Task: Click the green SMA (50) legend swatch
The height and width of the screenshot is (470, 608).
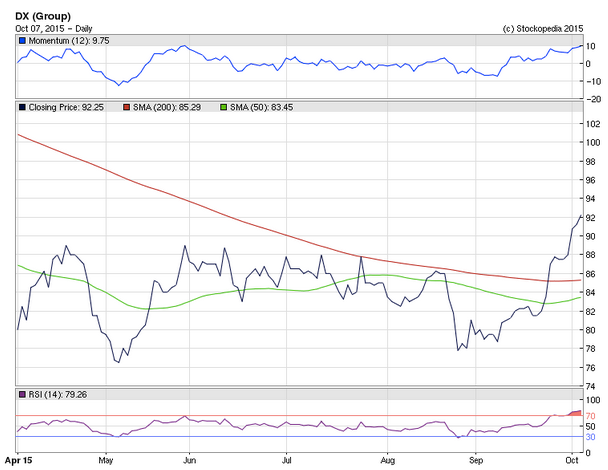Action: [x=223, y=107]
